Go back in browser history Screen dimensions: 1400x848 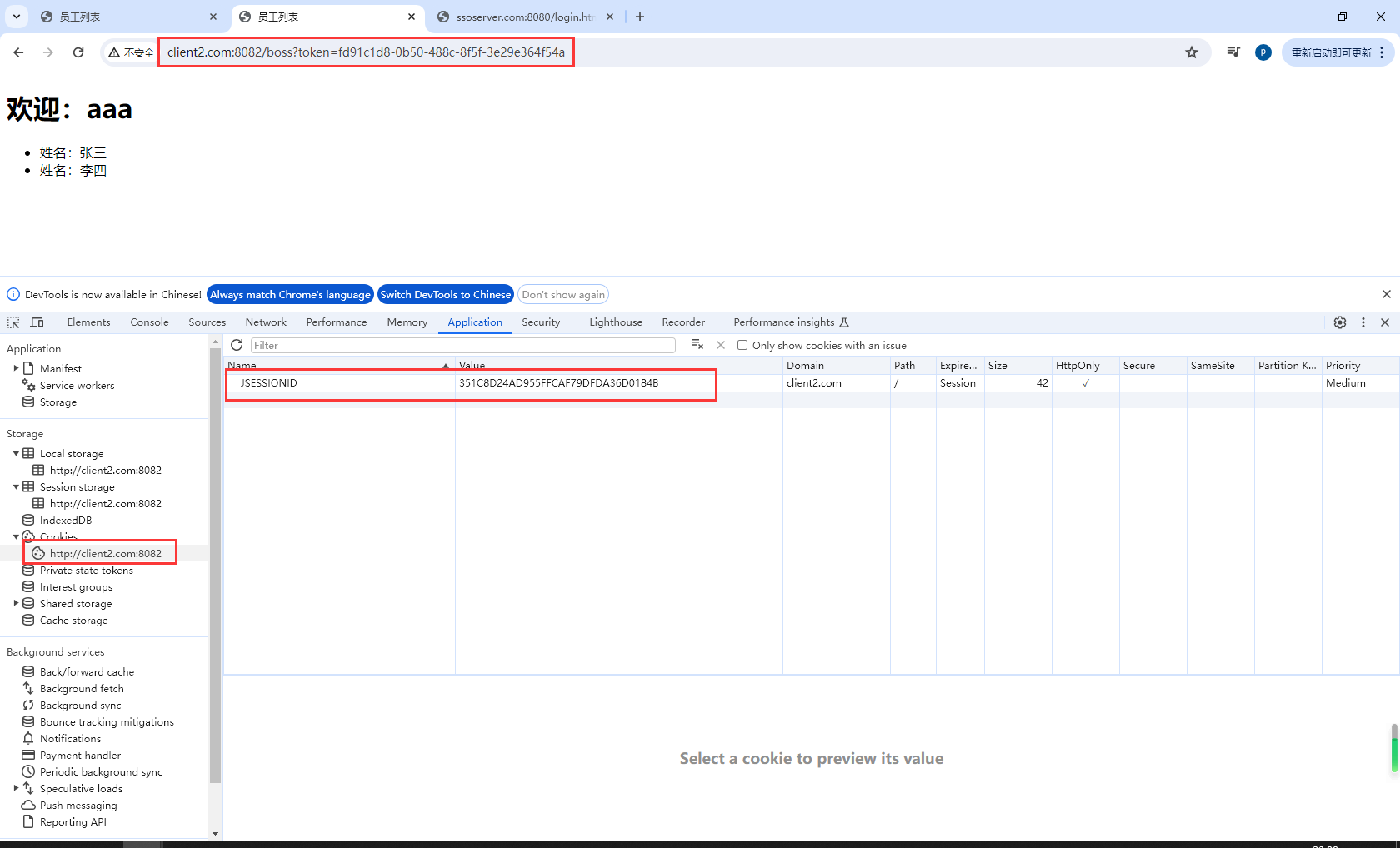pyautogui.click(x=18, y=52)
